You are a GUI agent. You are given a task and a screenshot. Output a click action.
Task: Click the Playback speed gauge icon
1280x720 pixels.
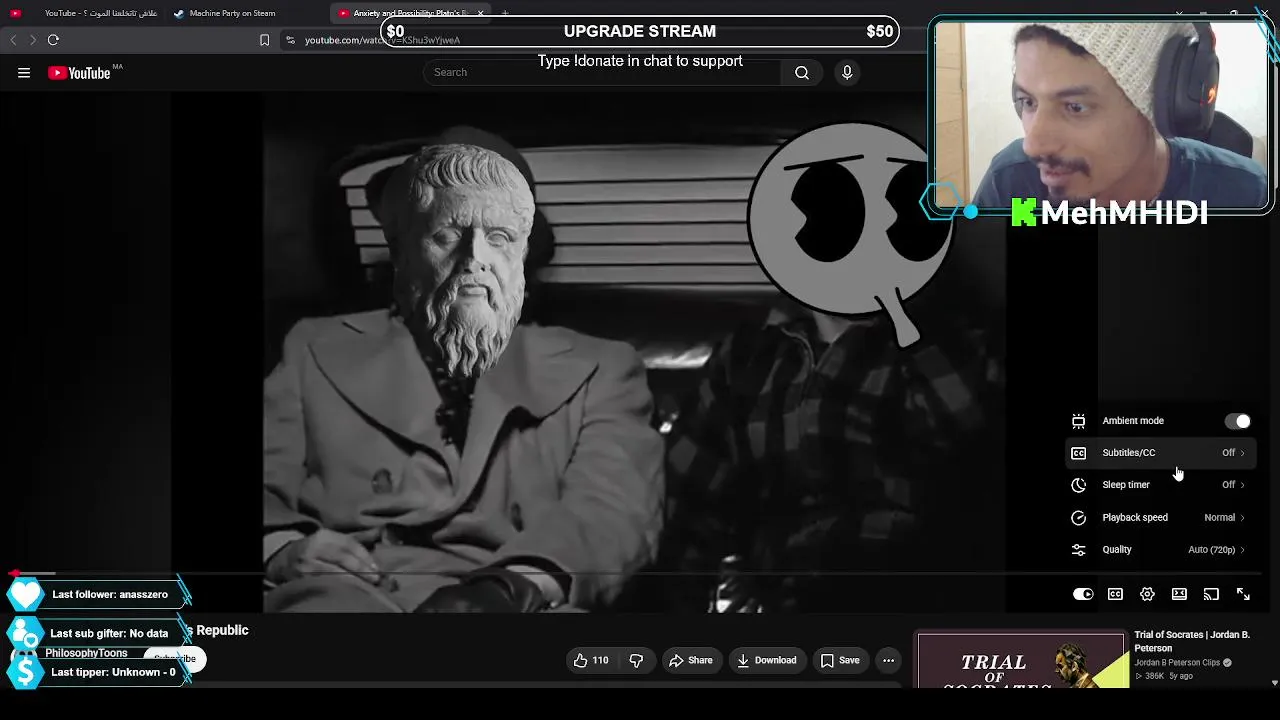1078,518
